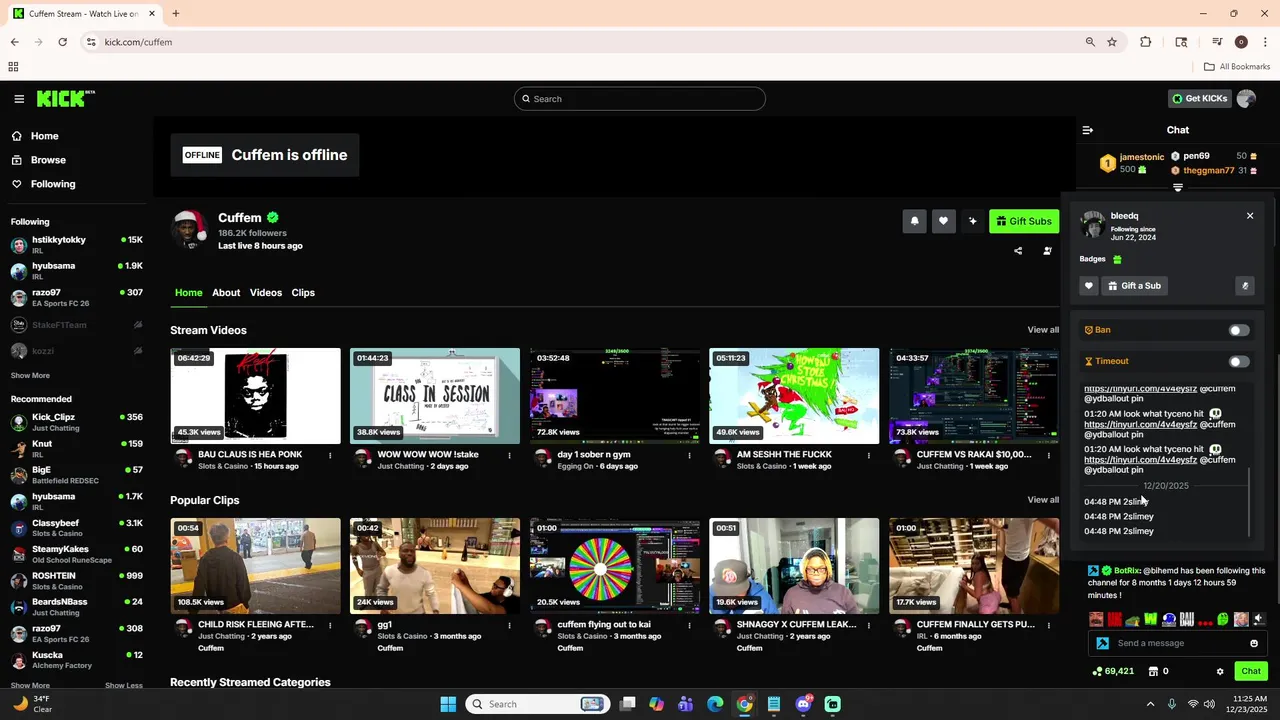1280x720 pixels.
Task: Click the user report icon beside share
Action: (1047, 251)
